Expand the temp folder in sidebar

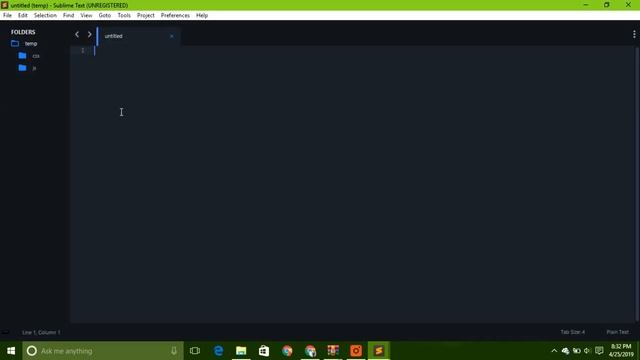coord(31,44)
